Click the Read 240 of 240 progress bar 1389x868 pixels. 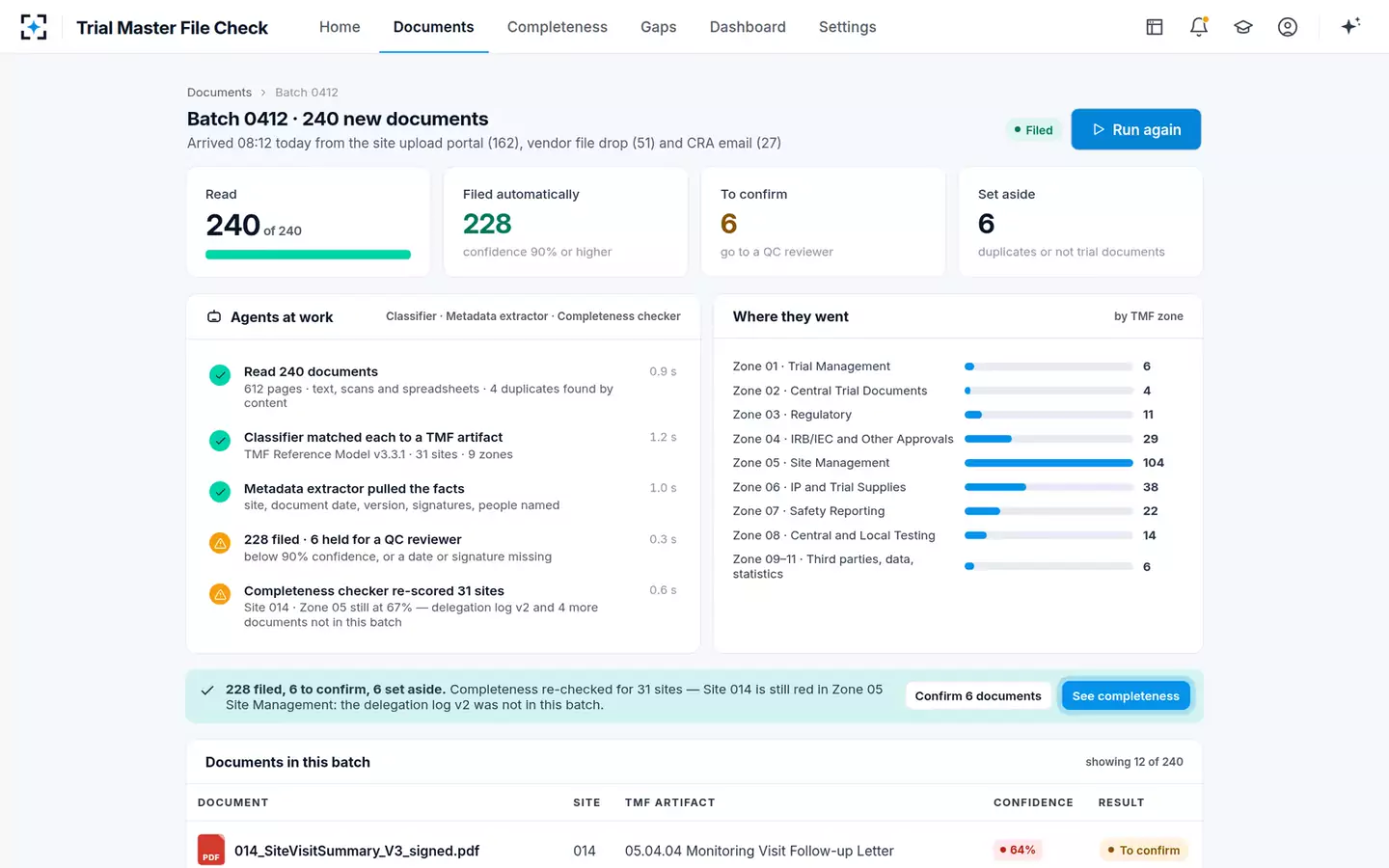coord(308,255)
